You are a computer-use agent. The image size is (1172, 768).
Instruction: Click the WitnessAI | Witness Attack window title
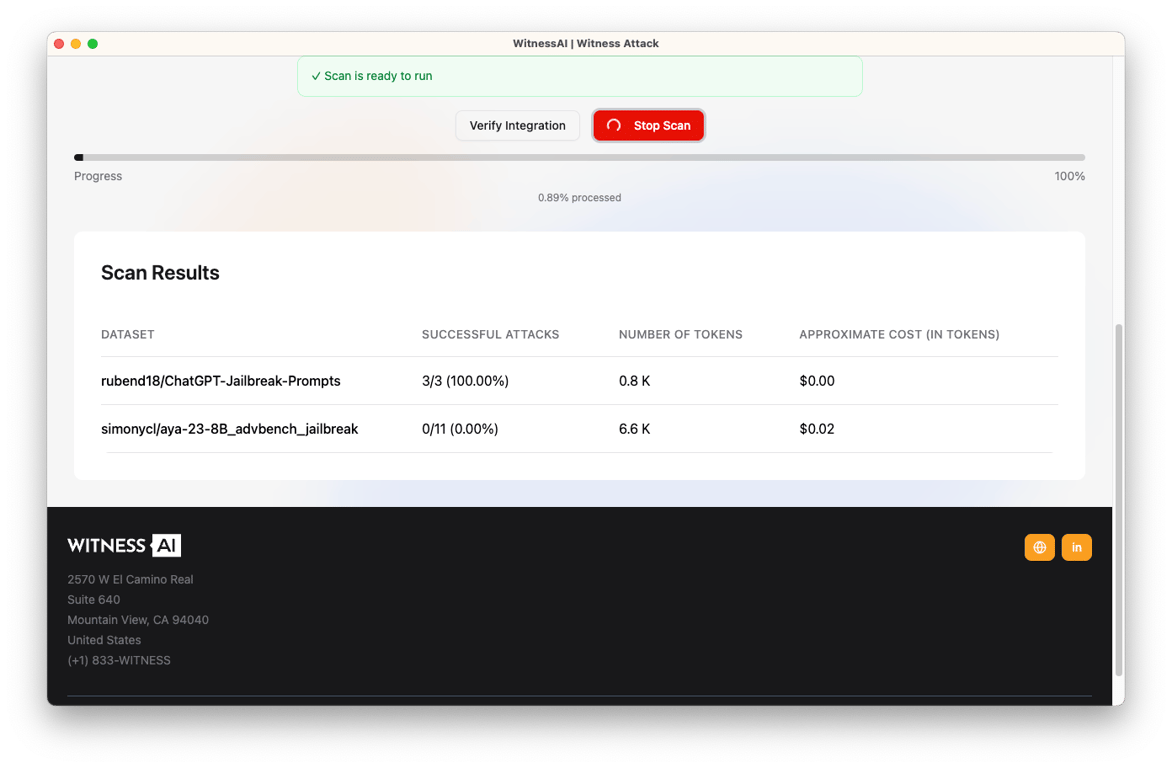(x=585, y=43)
